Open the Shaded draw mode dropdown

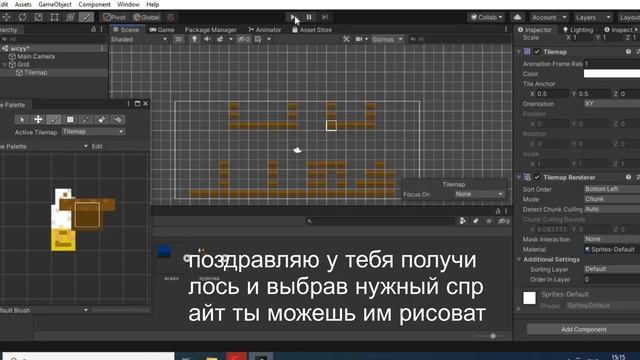coord(139,39)
